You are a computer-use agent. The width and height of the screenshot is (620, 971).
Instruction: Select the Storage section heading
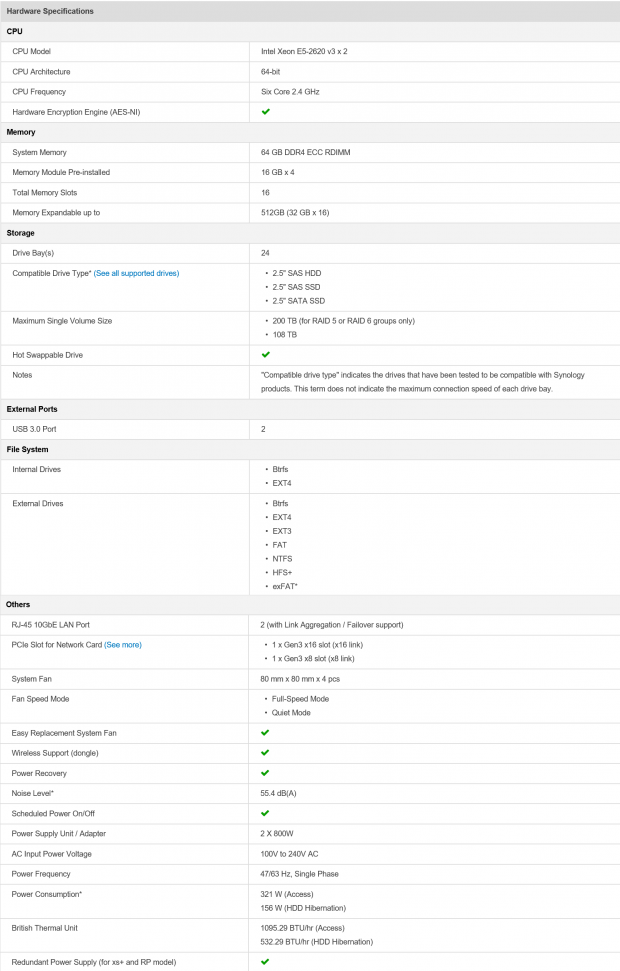(x=20, y=233)
